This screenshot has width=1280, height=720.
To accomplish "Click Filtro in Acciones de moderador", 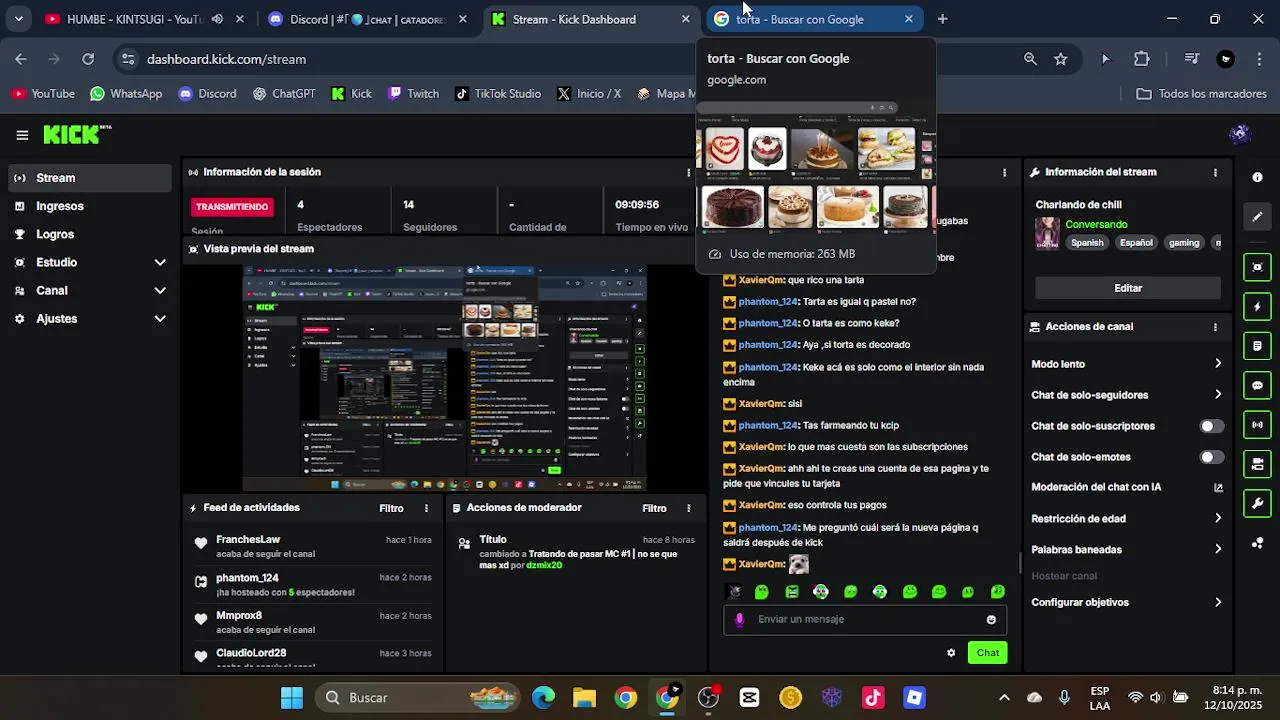I will point(654,508).
